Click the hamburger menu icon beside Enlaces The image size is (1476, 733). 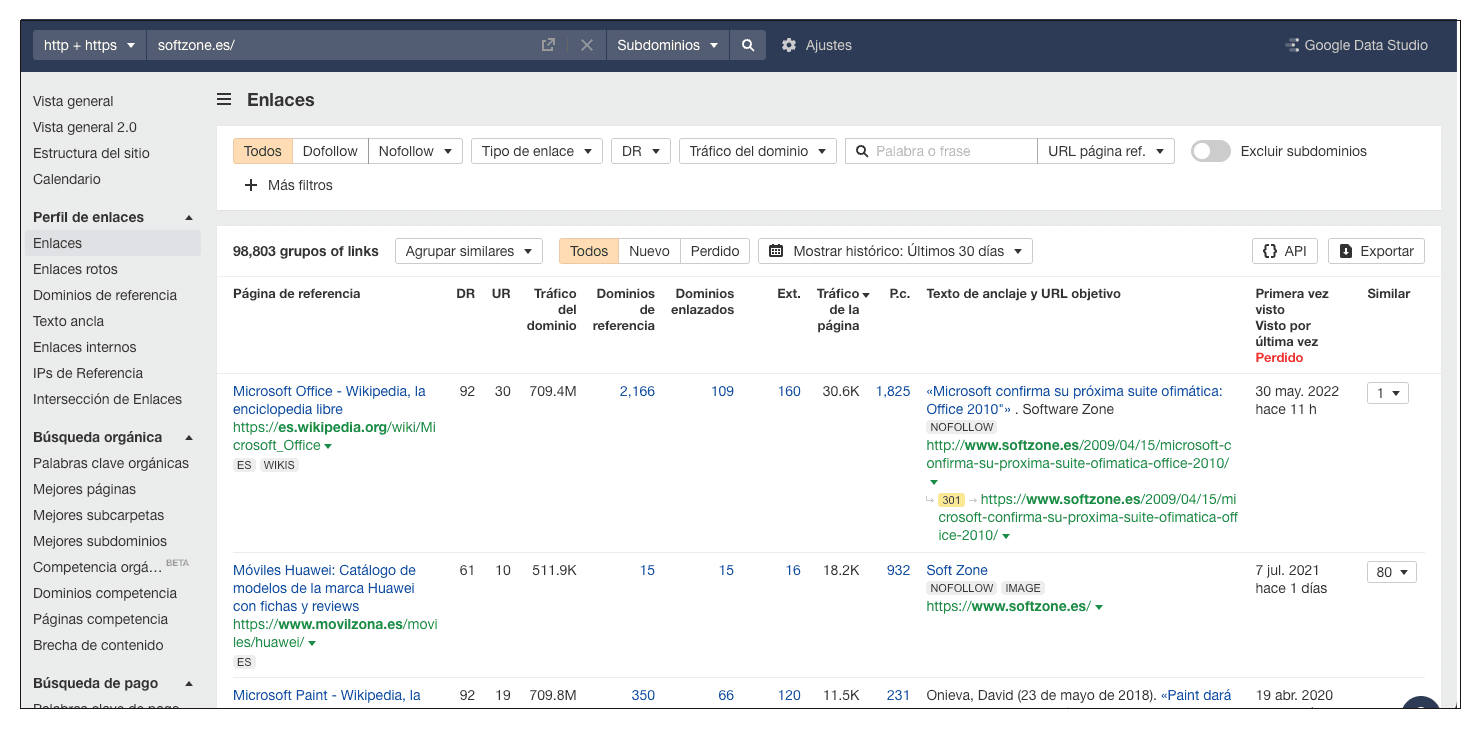point(225,100)
